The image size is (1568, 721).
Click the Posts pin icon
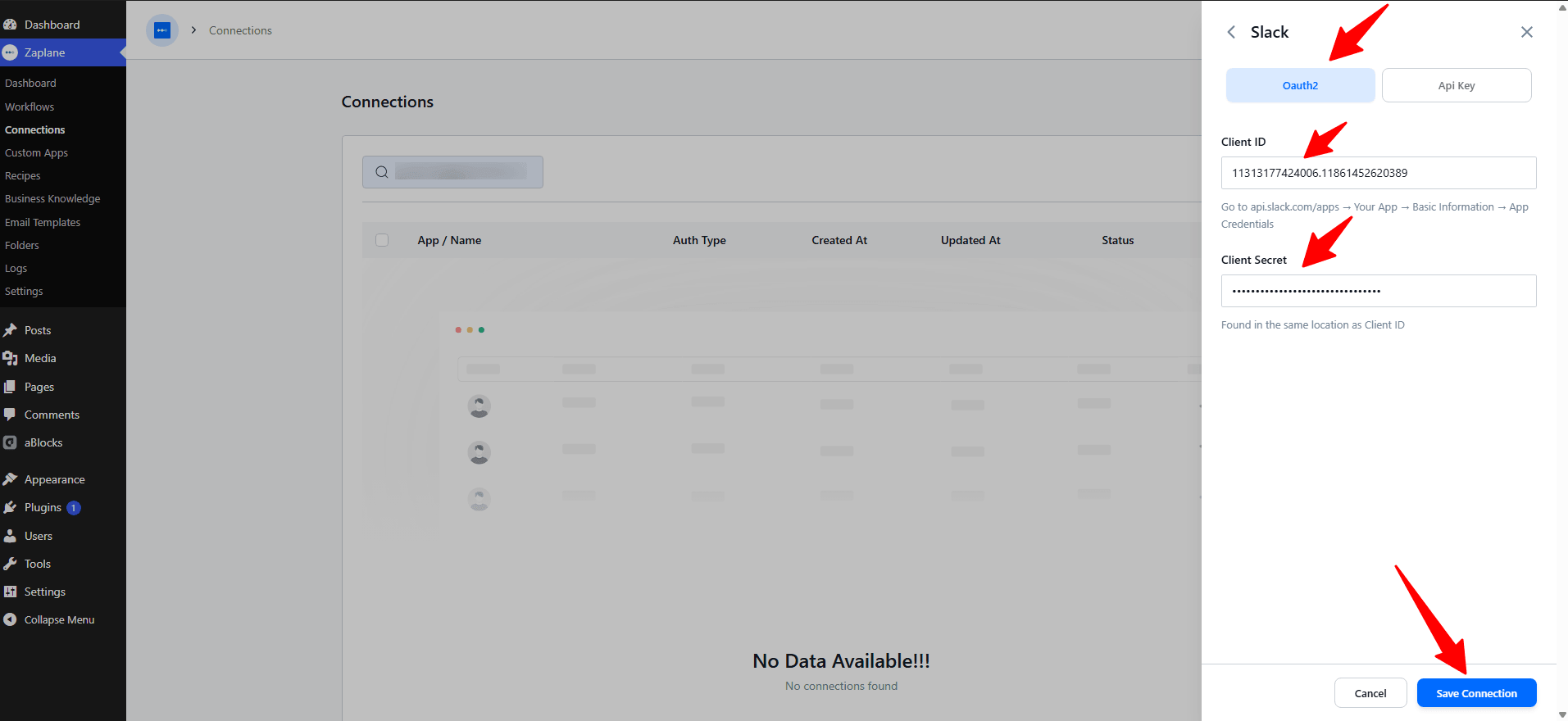pos(10,330)
